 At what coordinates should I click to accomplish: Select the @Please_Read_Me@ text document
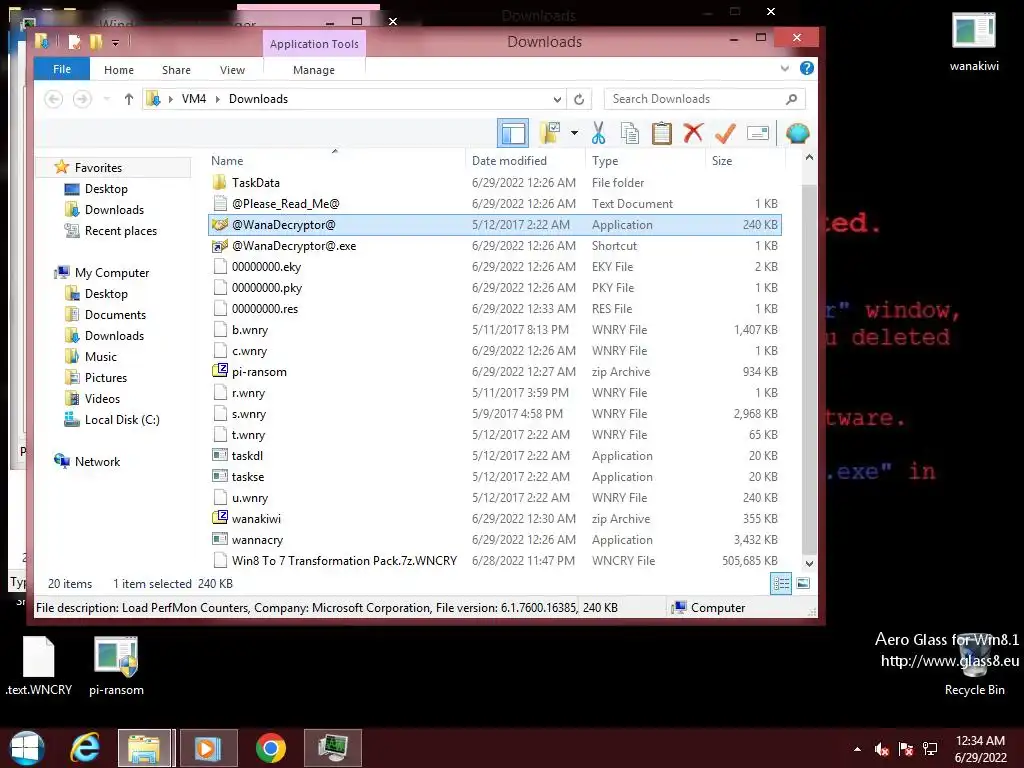(x=285, y=204)
